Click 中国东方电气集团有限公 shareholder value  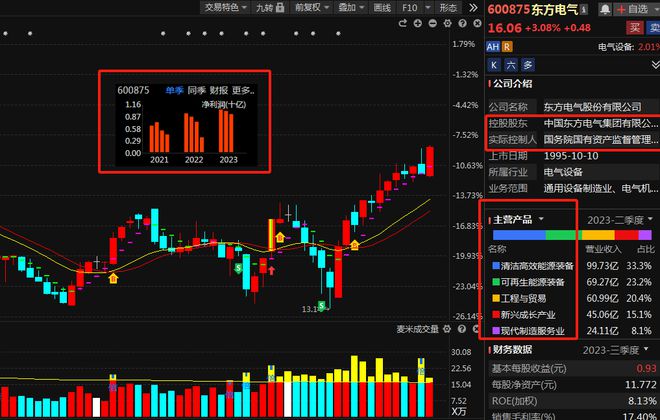pos(601,123)
